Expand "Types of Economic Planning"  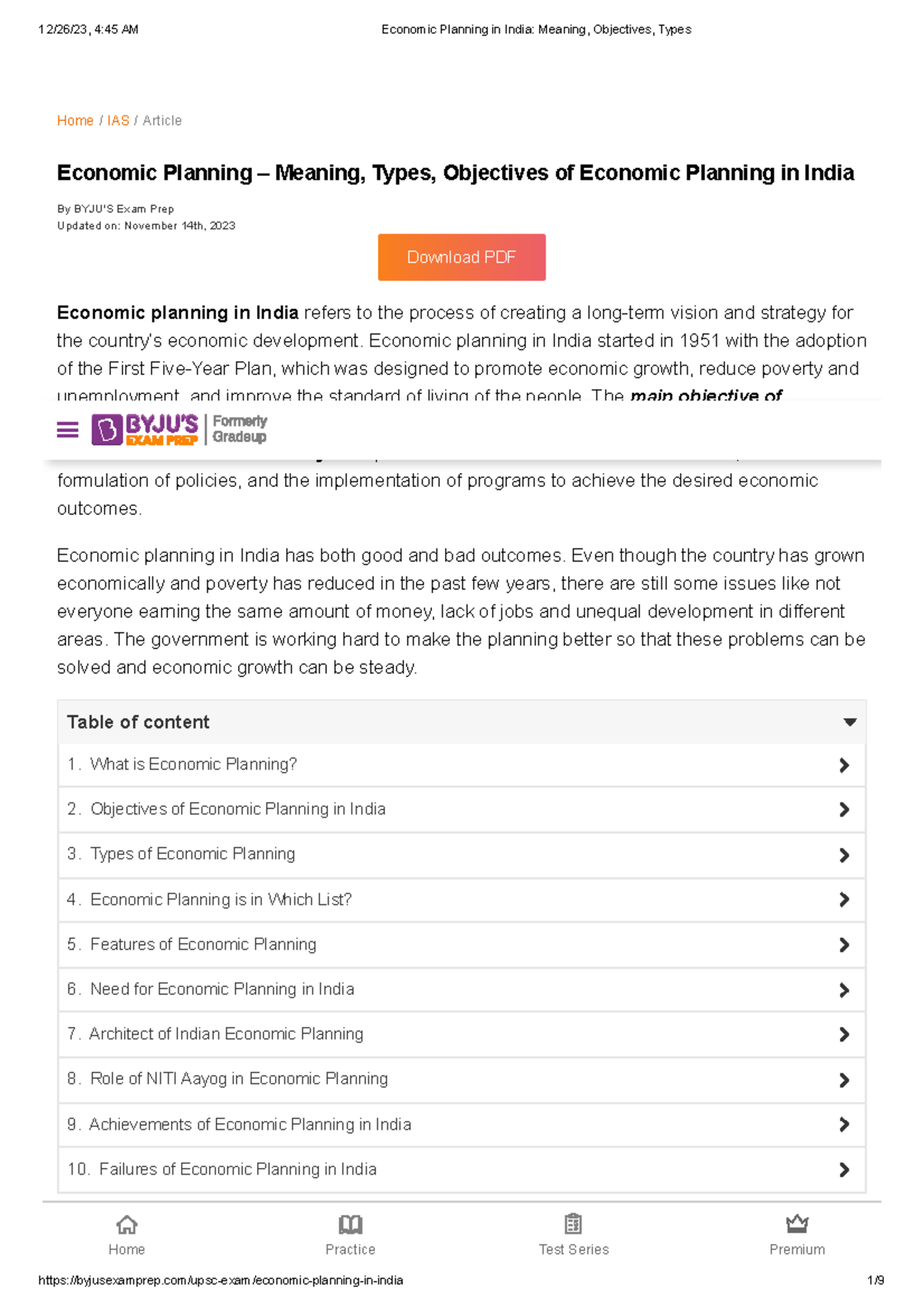click(845, 855)
